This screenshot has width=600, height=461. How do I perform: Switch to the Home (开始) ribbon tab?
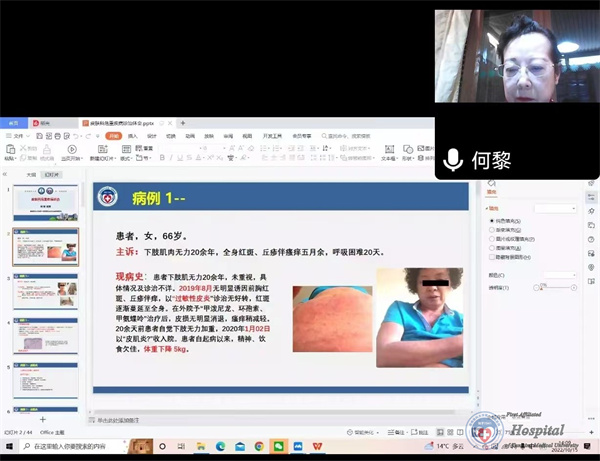pos(114,136)
